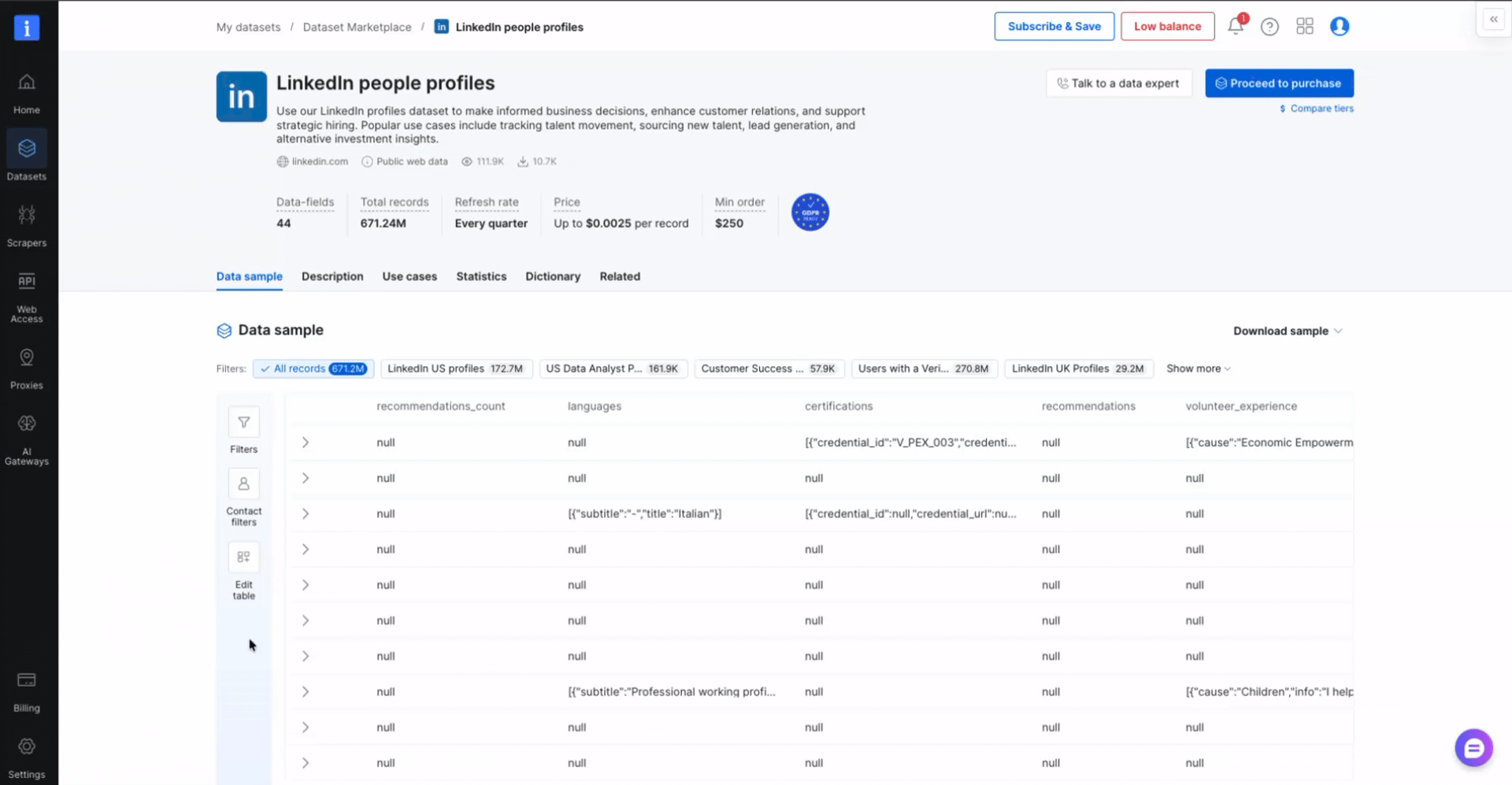Open the chat support bubble

pos(1473,748)
